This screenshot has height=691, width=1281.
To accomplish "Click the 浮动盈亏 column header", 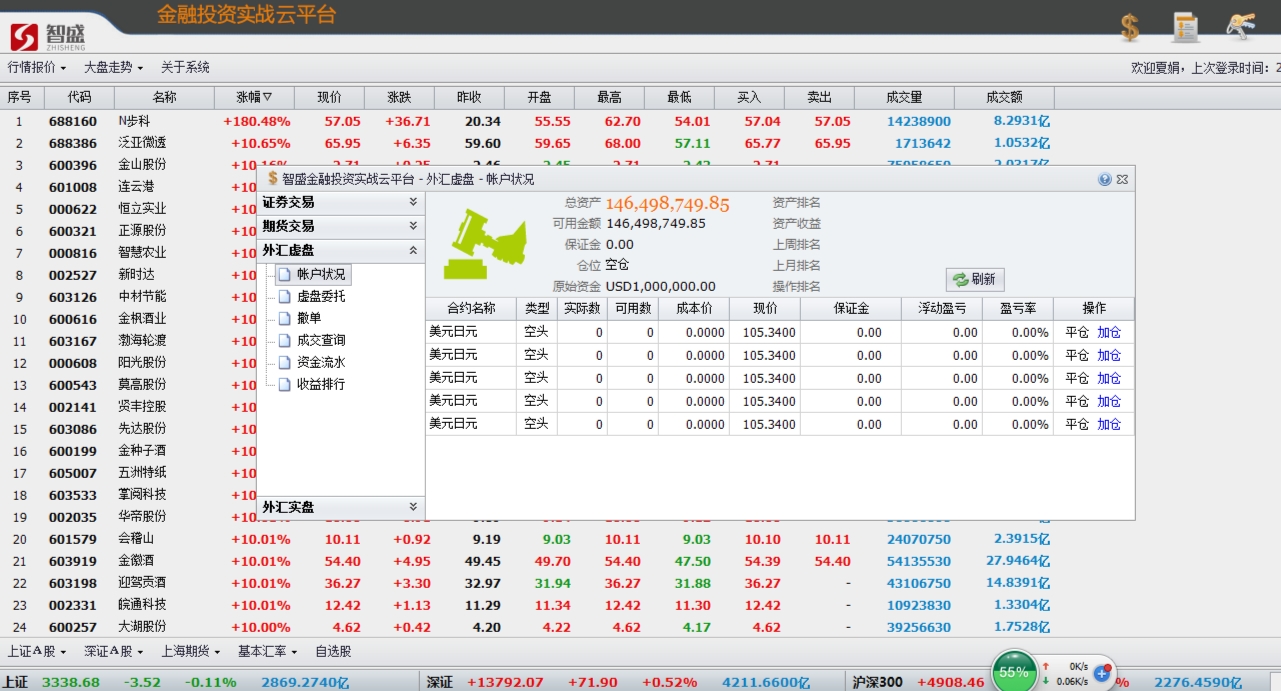I will coord(942,309).
